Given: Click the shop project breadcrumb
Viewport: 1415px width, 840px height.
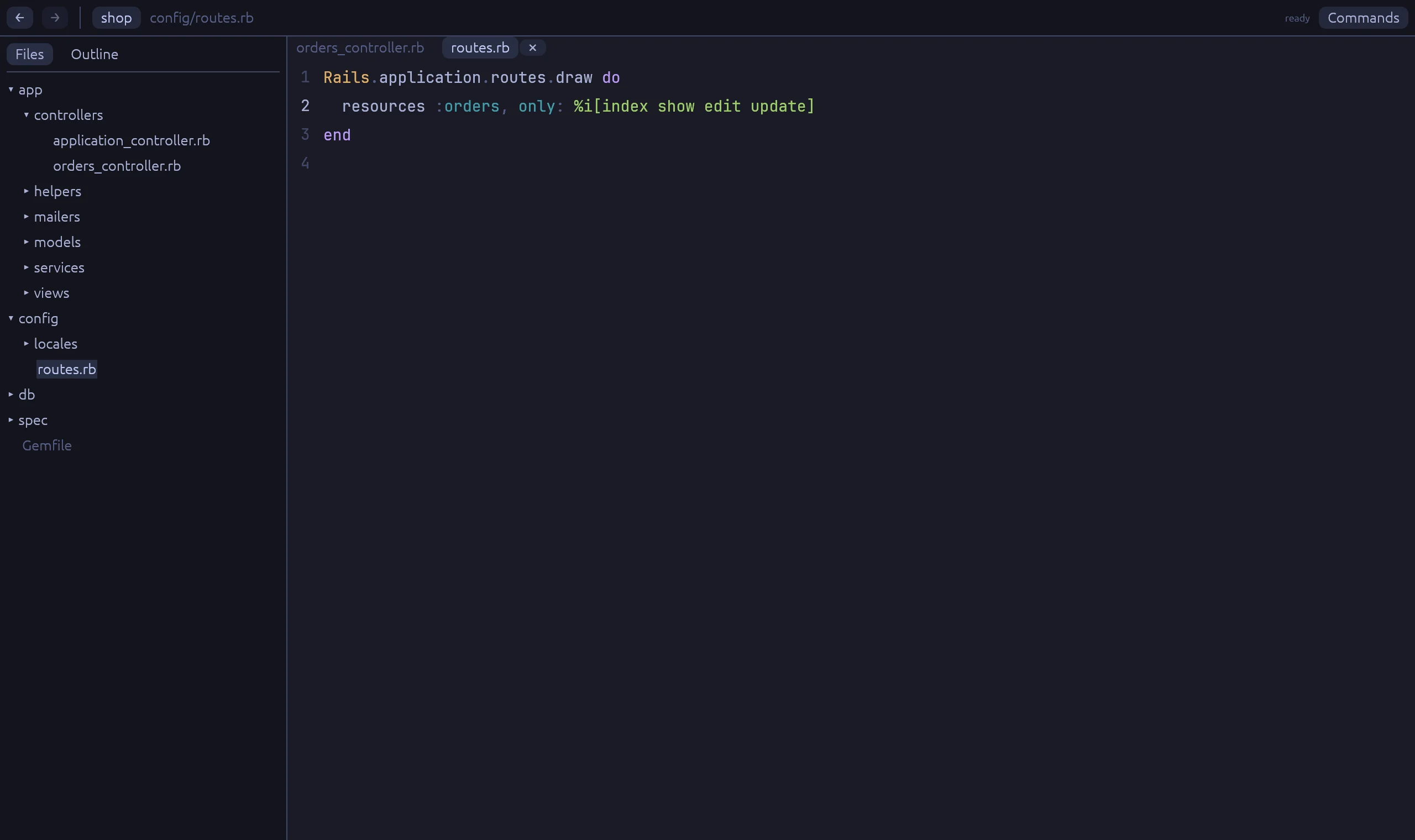Looking at the screenshot, I should 116,18.
